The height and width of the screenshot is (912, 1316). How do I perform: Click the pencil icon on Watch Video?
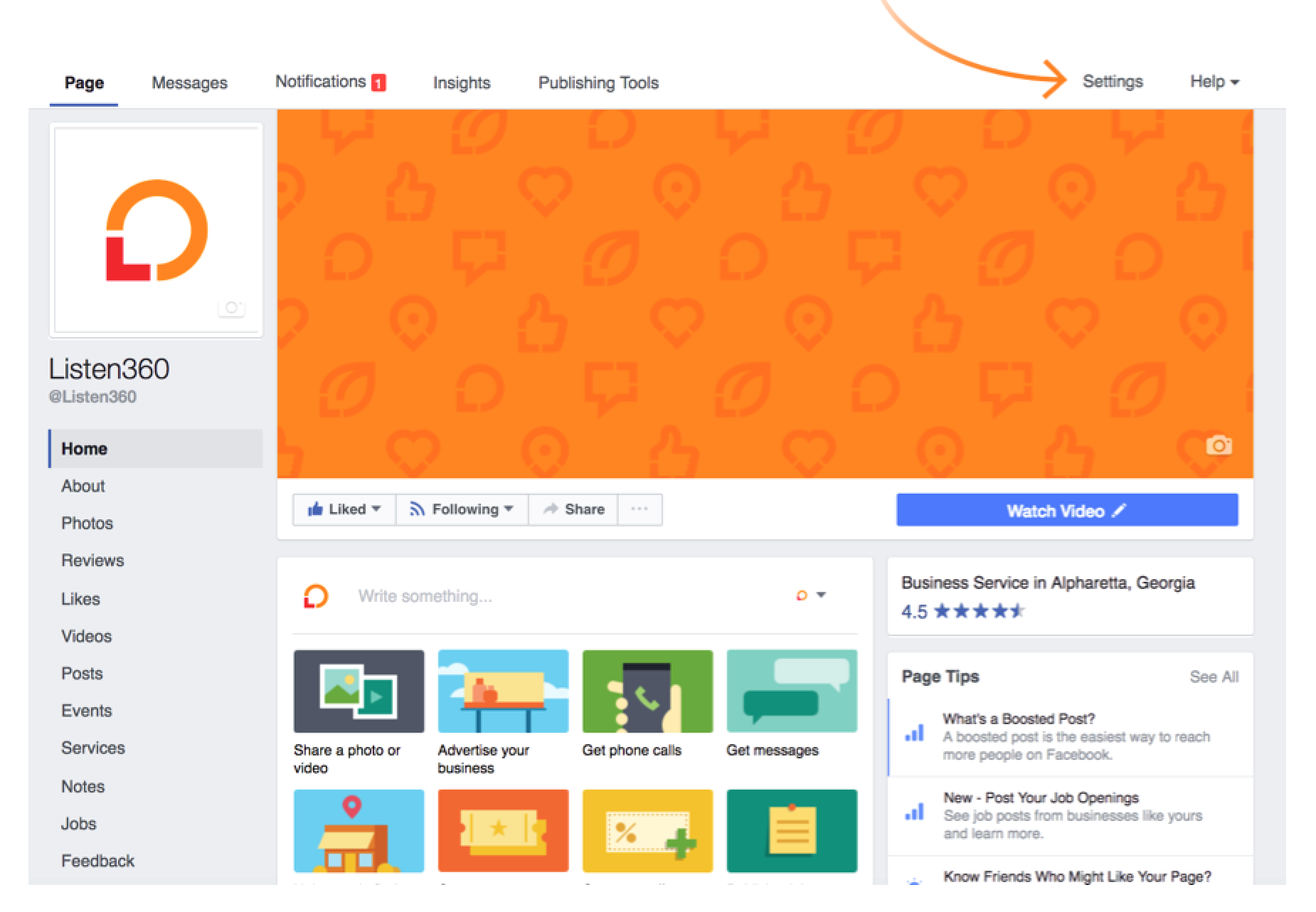pos(1119,510)
